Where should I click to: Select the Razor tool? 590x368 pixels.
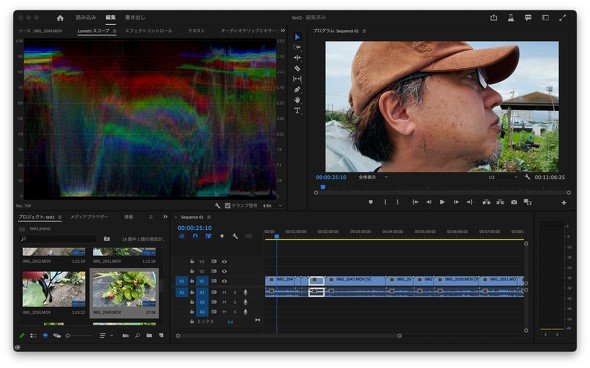click(297, 68)
